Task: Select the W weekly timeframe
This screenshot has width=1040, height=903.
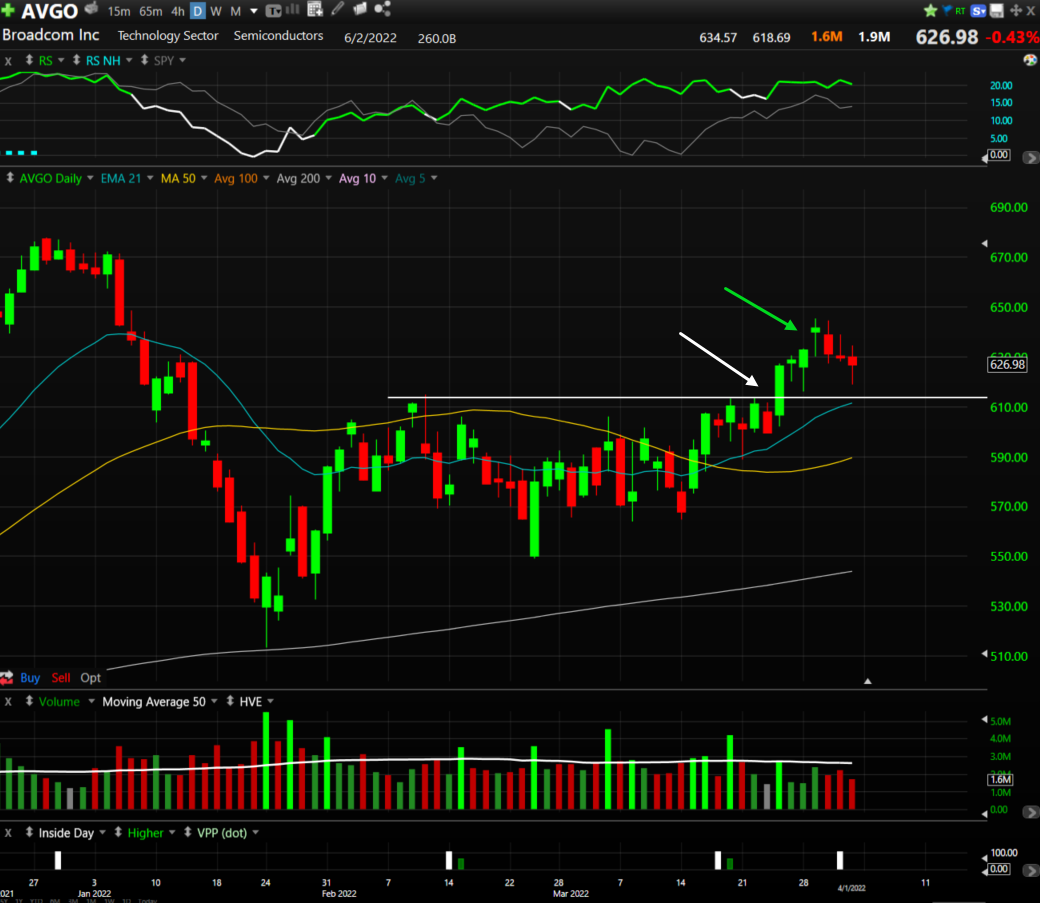Action: pyautogui.click(x=216, y=11)
